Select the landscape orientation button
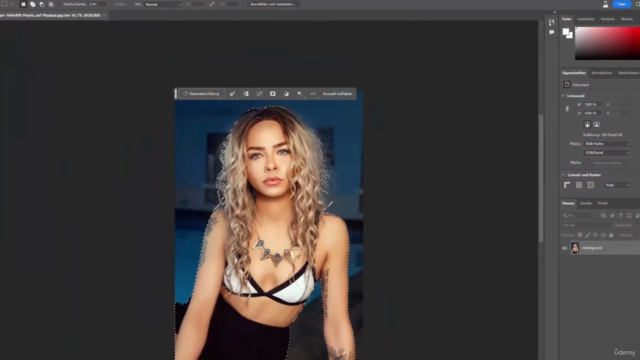 pyautogui.click(x=596, y=124)
